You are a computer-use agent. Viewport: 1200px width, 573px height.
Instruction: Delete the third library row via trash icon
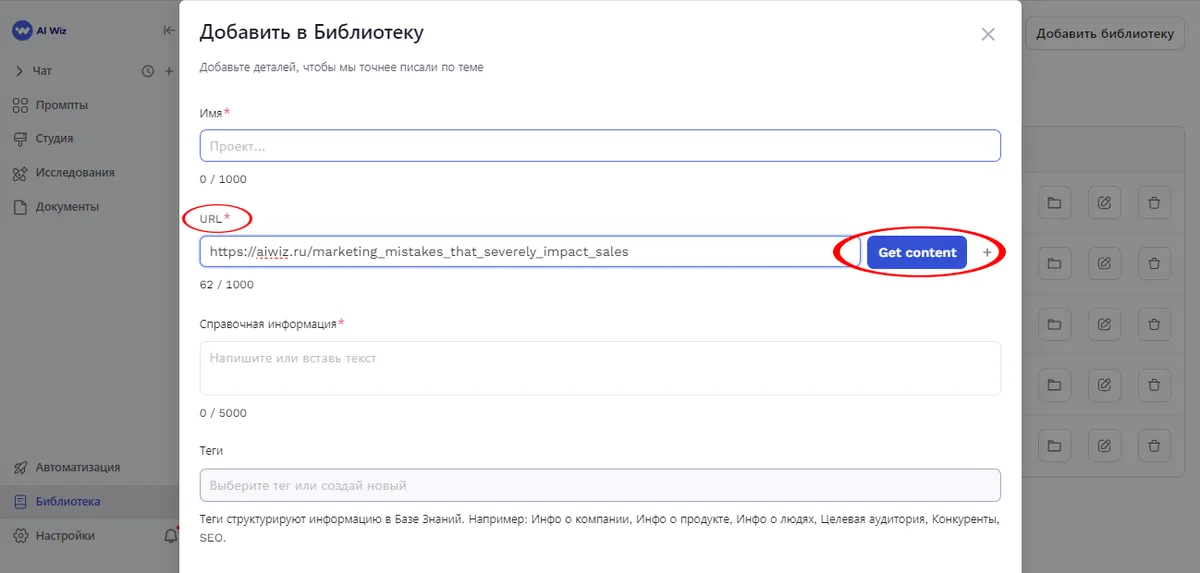coord(1154,324)
